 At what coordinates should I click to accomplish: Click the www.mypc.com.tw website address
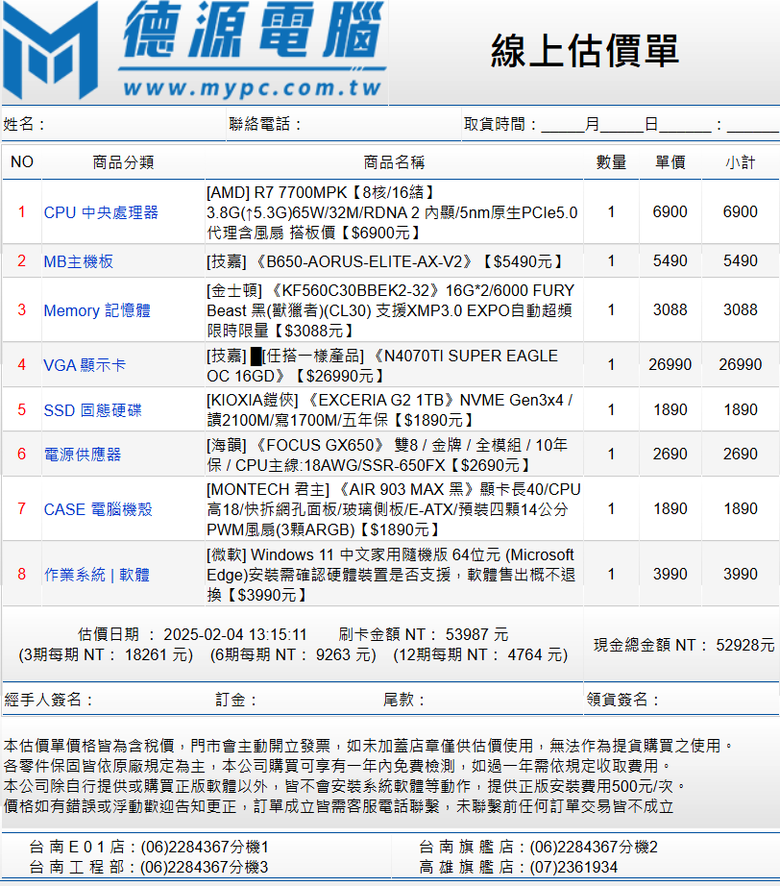point(252,88)
